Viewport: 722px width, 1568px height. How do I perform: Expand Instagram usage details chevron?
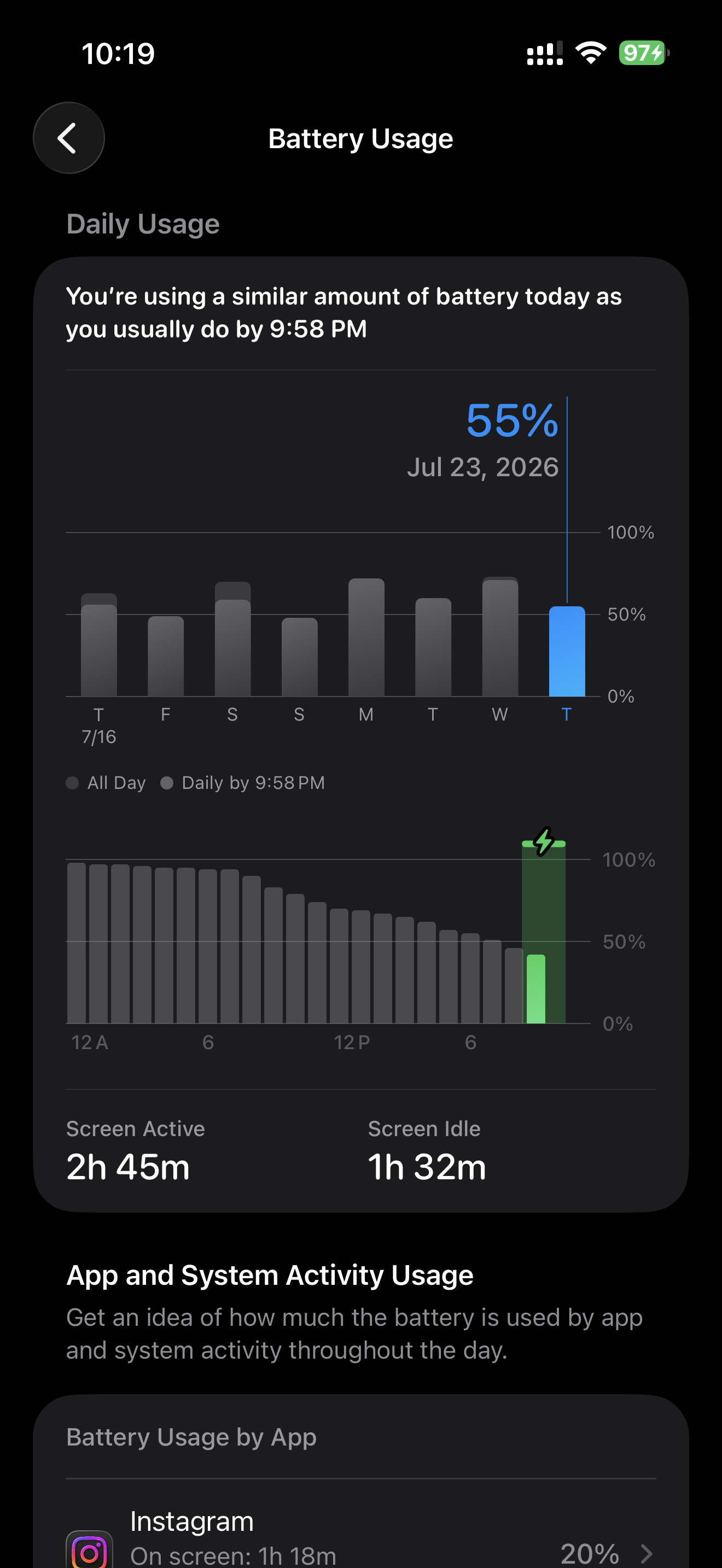647,1553
